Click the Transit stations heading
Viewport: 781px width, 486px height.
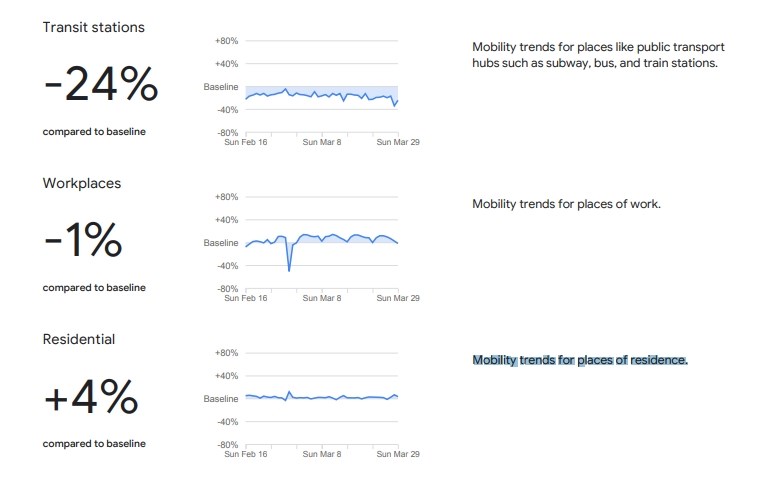[94, 27]
